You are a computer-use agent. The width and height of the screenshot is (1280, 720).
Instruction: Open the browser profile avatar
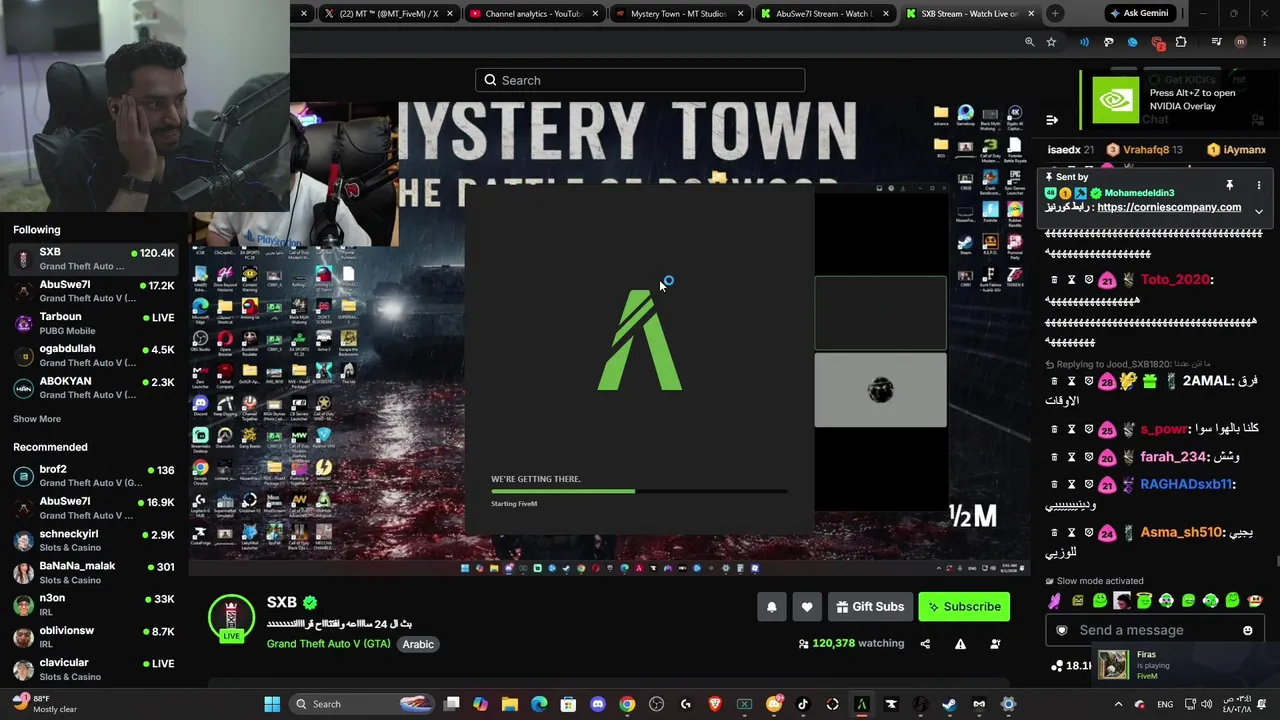(1241, 42)
